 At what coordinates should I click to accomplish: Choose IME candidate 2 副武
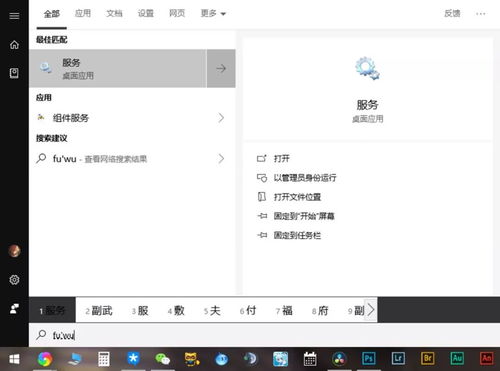[99, 311]
